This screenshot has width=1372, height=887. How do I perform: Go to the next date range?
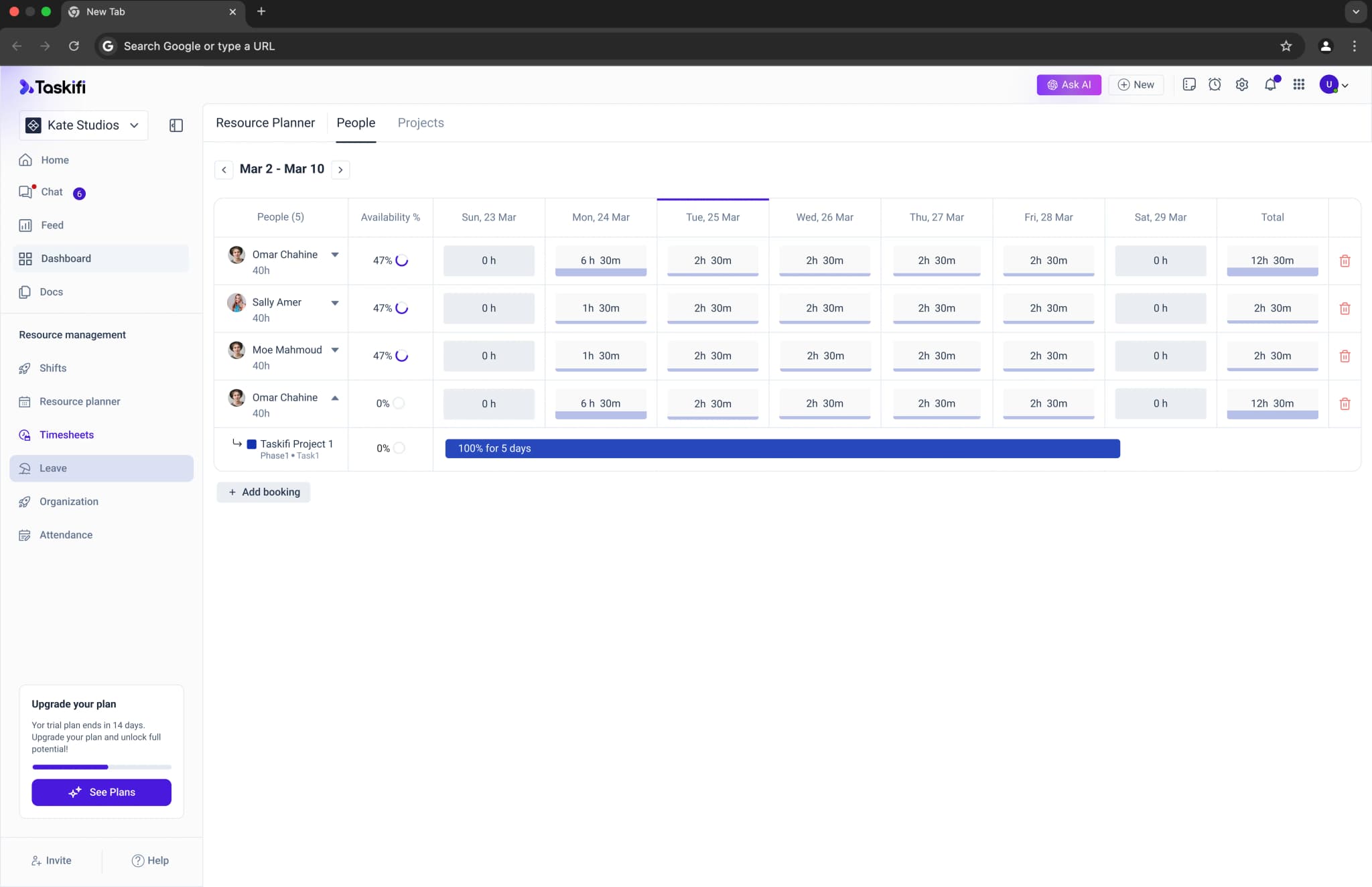(x=340, y=169)
